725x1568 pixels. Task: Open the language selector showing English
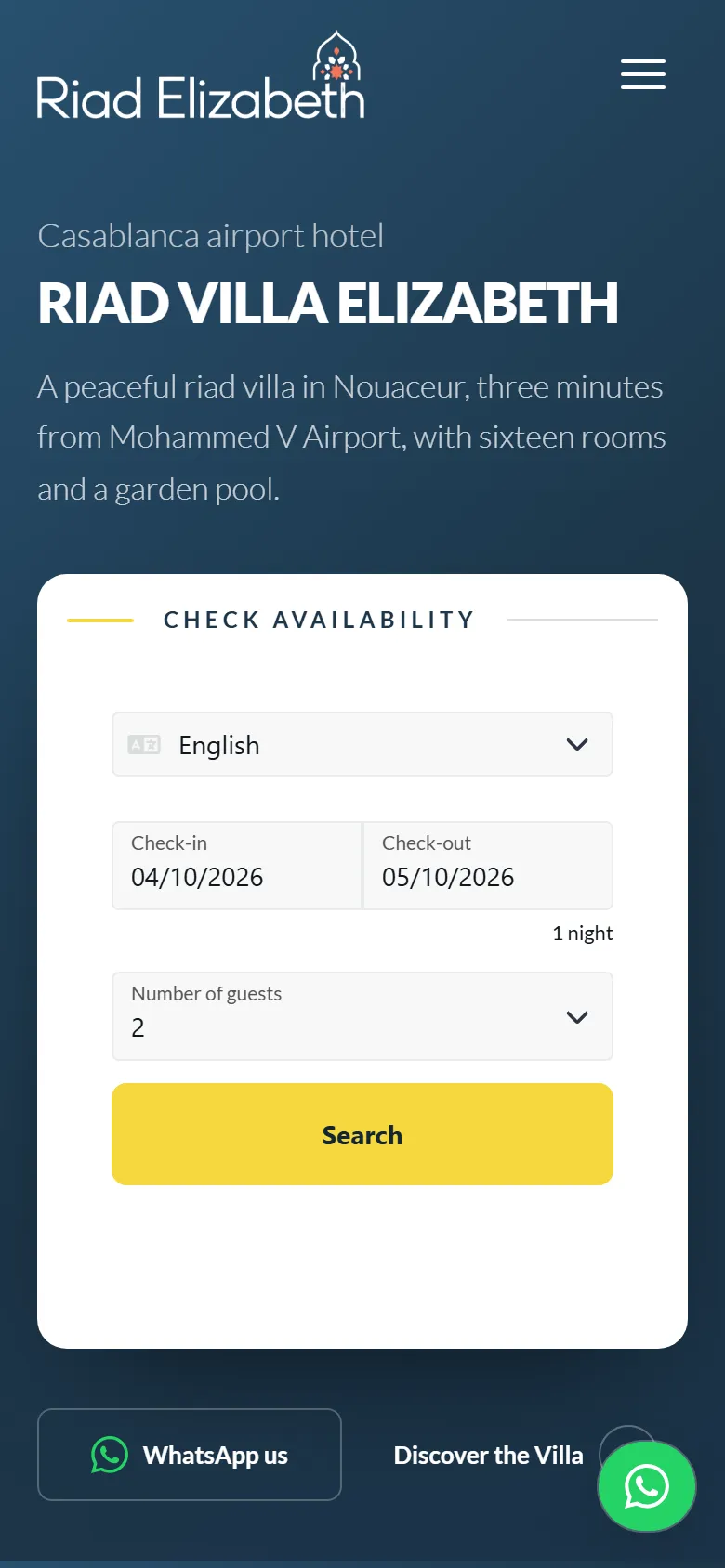(362, 744)
